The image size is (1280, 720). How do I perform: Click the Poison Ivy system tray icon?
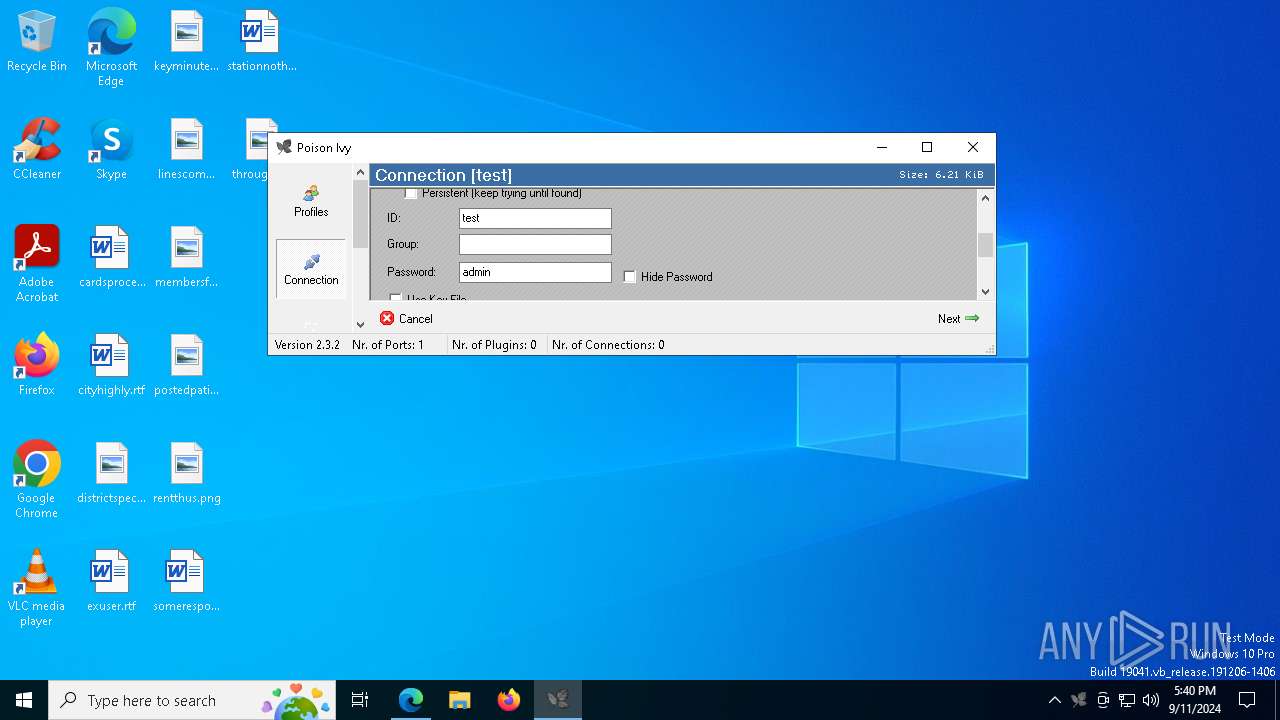point(1079,700)
